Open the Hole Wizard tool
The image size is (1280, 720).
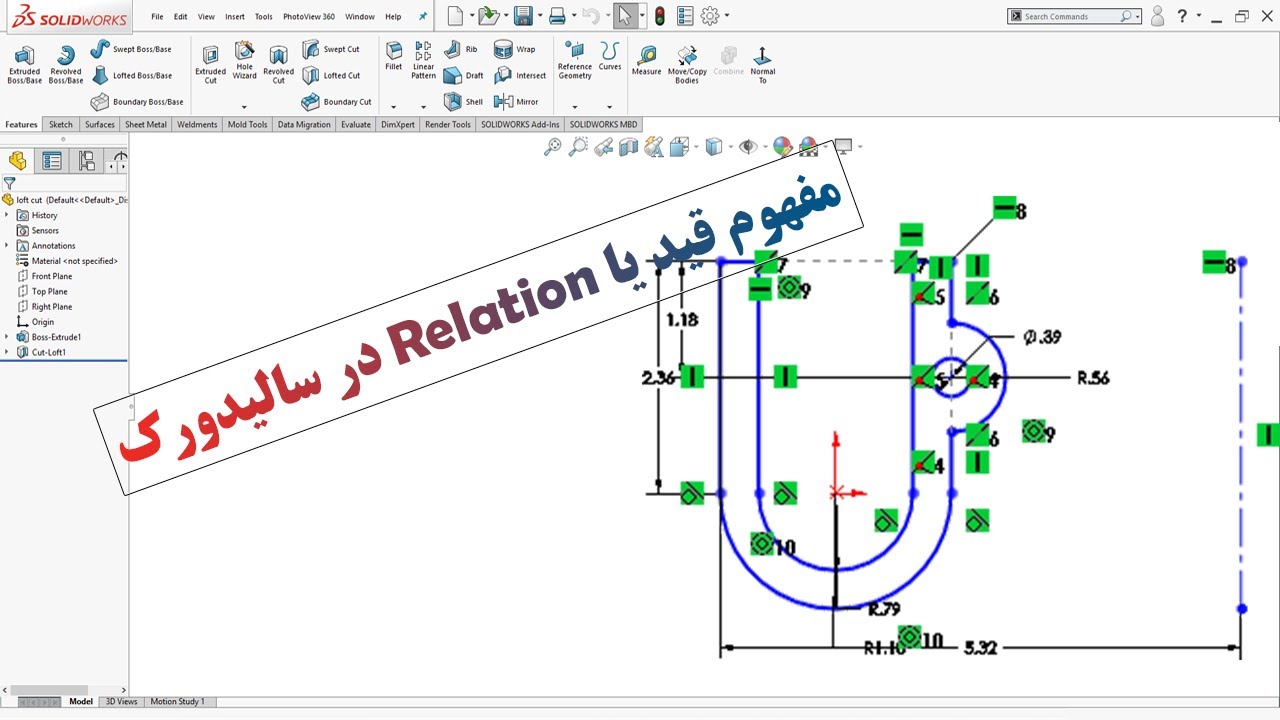pyautogui.click(x=244, y=60)
